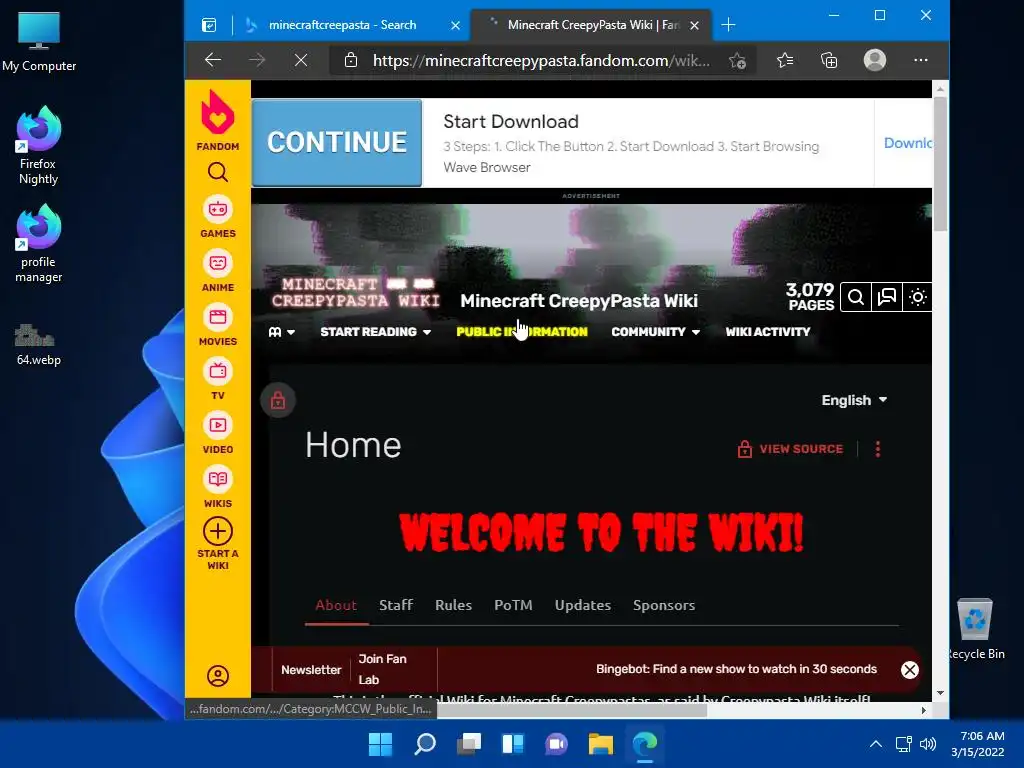Image resolution: width=1024 pixels, height=768 pixels.
Task: Click the sidebar search magnifier icon
Action: click(x=217, y=172)
